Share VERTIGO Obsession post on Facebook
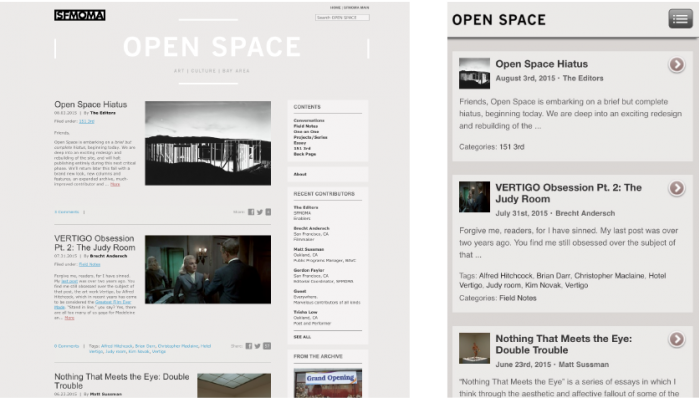Screen dimensions: 700x398 [249, 346]
